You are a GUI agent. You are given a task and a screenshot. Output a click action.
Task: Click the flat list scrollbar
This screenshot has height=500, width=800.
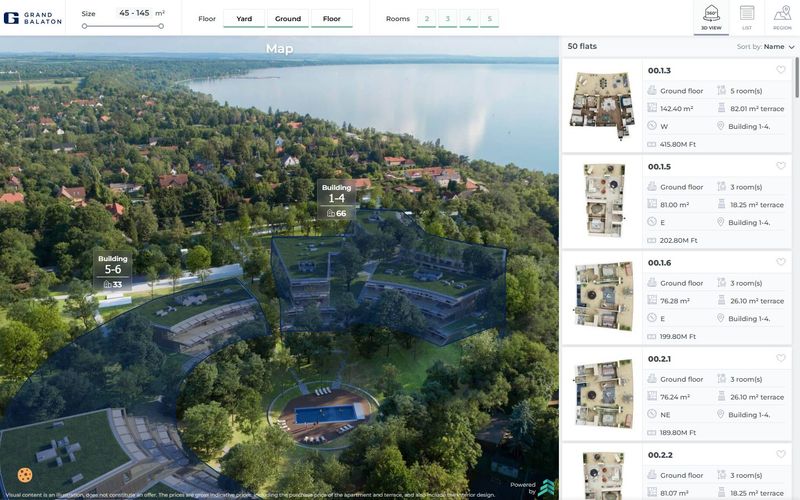[x=797, y=78]
